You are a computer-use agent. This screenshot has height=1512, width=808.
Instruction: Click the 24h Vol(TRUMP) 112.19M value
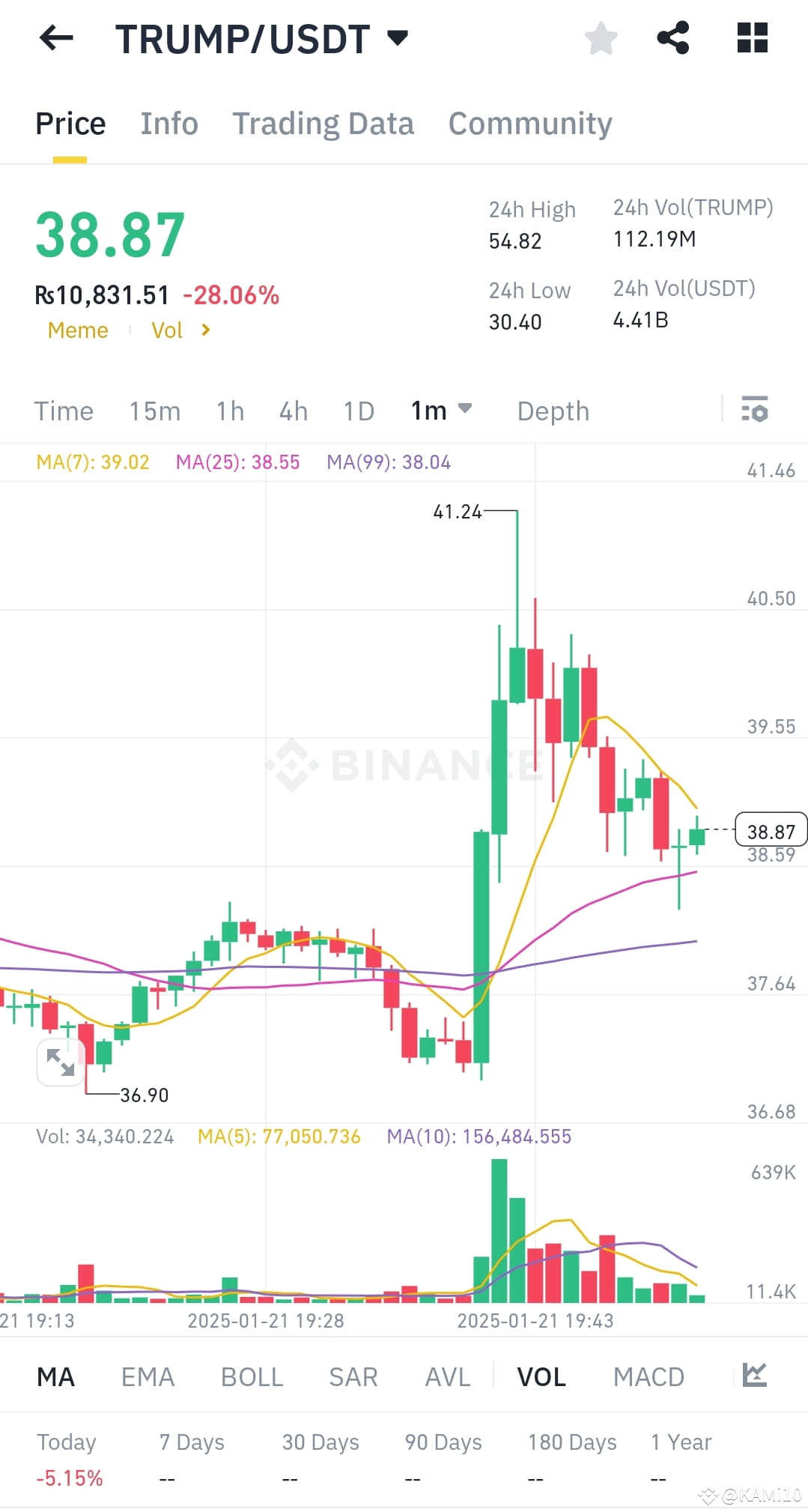(x=654, y=239)
